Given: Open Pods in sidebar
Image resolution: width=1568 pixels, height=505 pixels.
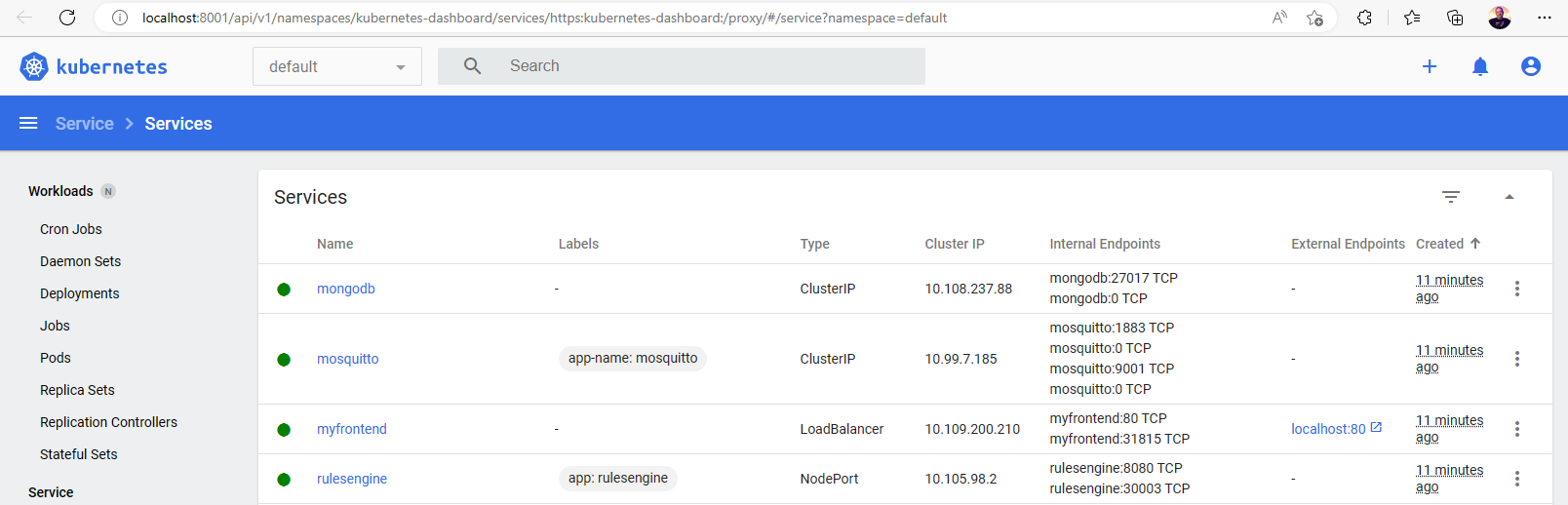Looking at the screenshot, I should point(56,358).
